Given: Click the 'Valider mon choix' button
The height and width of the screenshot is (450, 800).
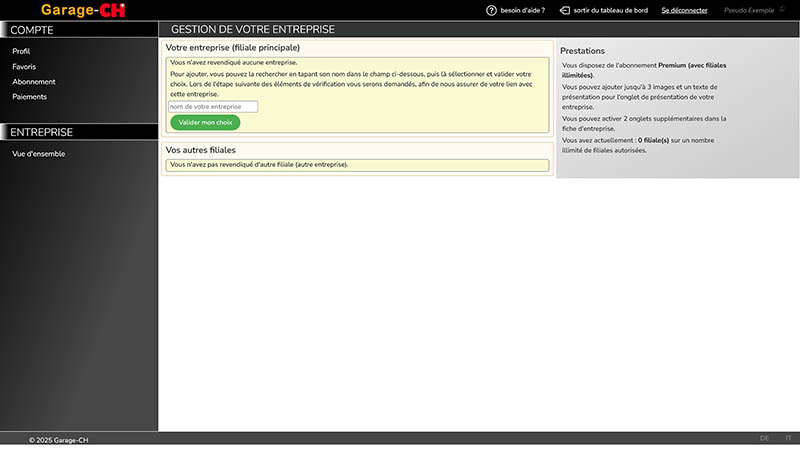Looking at the screenshot, I should (x=205, y=122).
